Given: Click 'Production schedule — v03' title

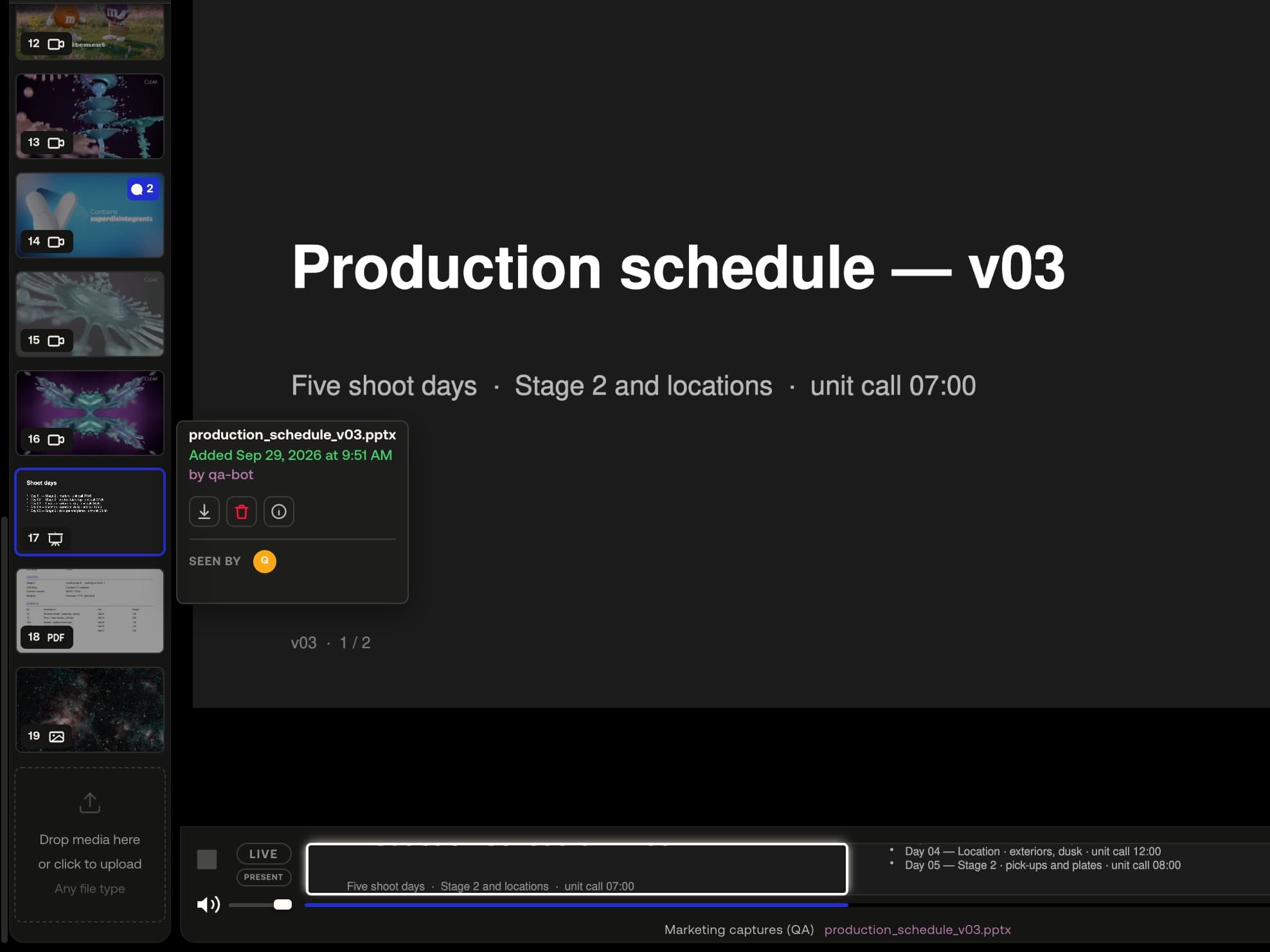Looking at the screenshot, I should click(x=679, y=267).
